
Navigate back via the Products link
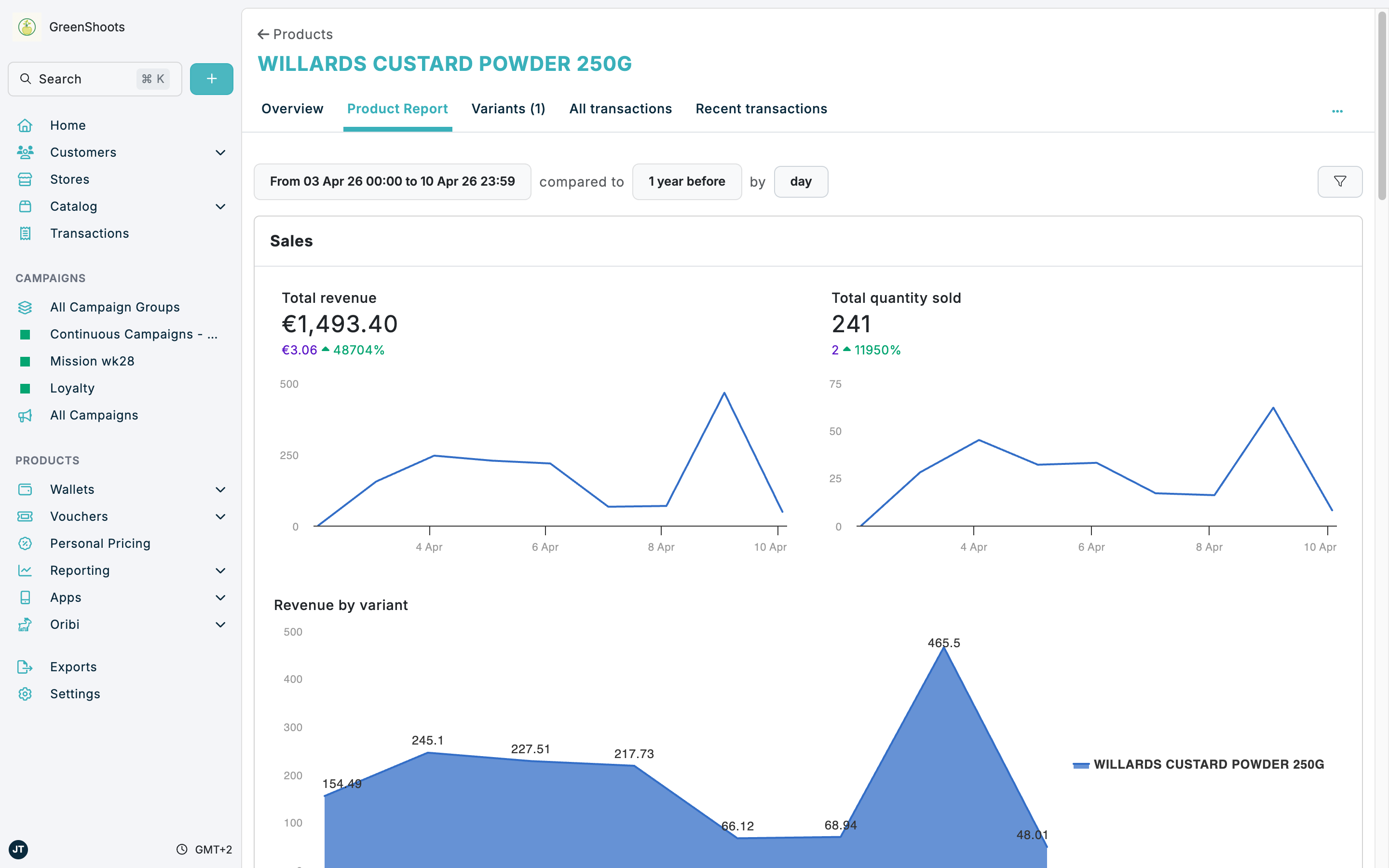(295, 34)
